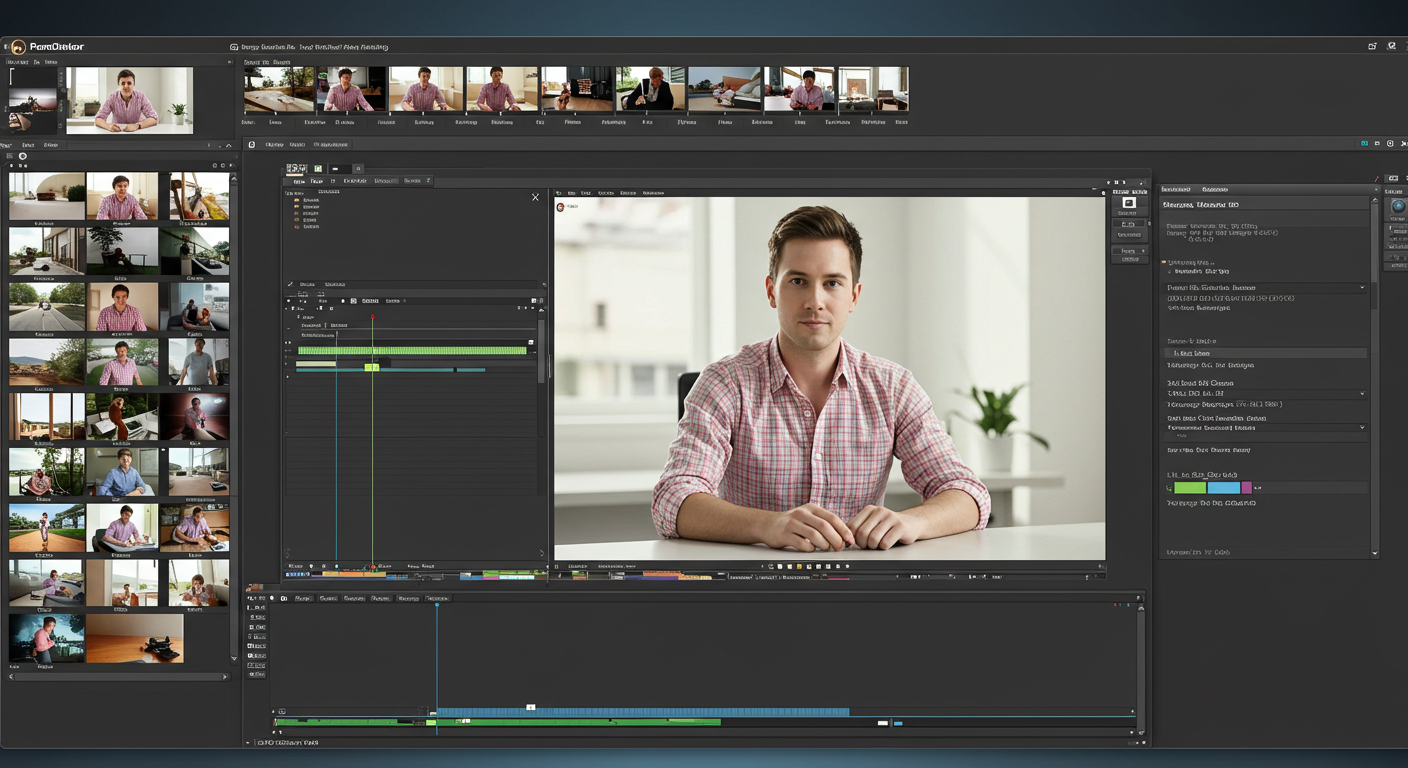
Task: Select the long blue clip in bottom timeline
Action: [643, 712]
